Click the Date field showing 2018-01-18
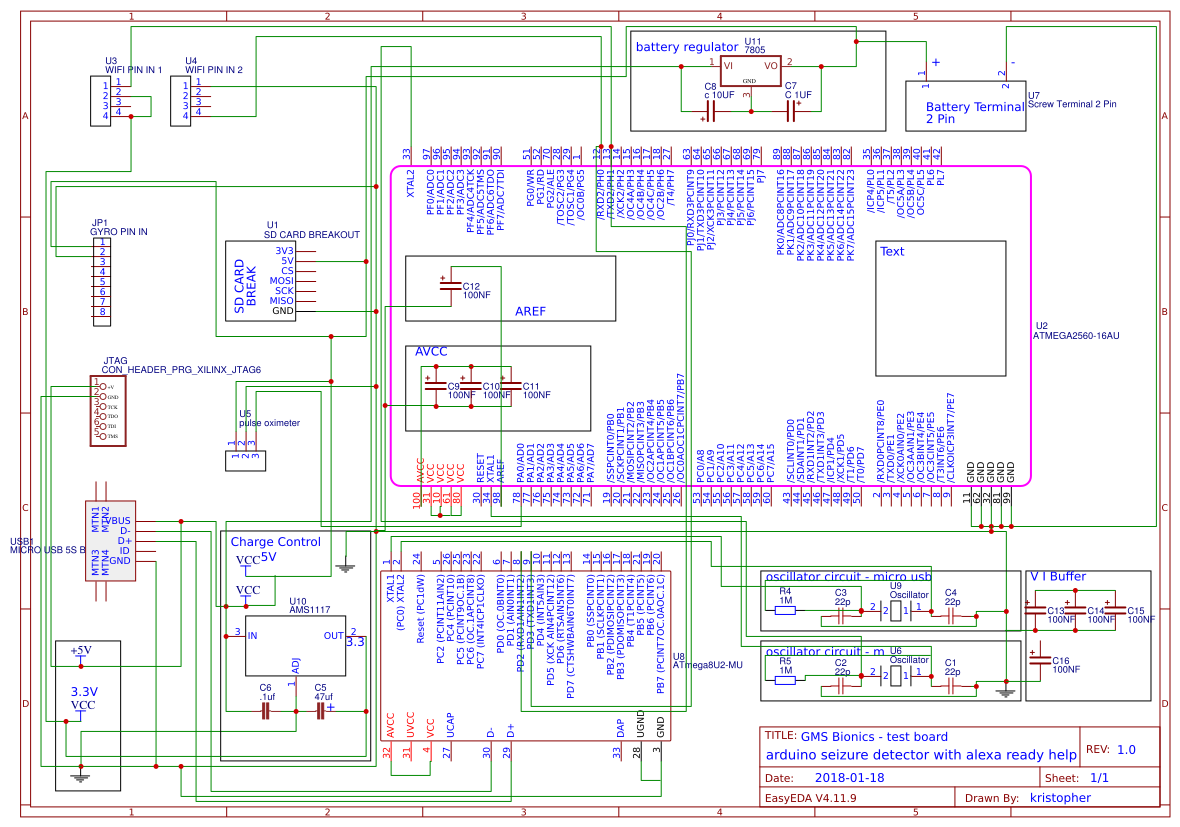1180x827 pixels. (x=848, y=775)
